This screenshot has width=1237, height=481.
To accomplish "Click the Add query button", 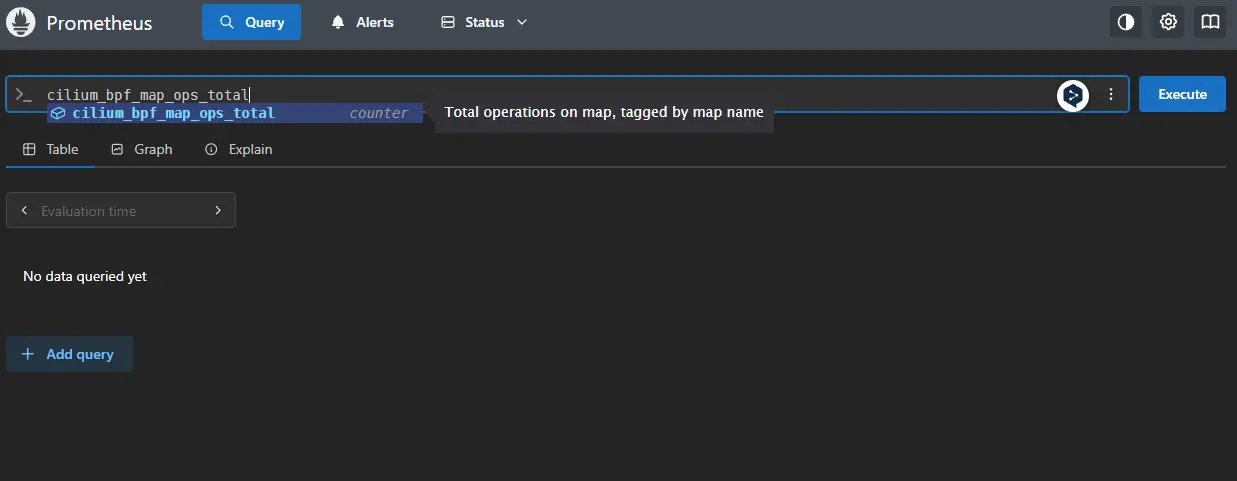I will pyautogui.click(x=69, y=354).
